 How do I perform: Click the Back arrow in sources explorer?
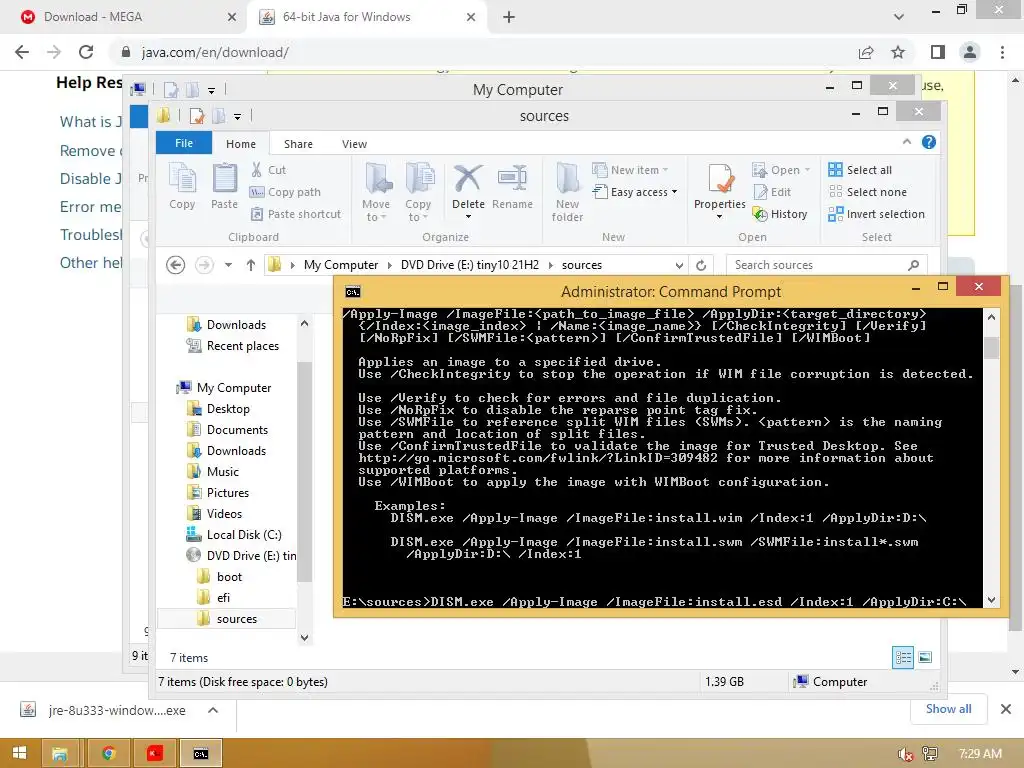176,264
